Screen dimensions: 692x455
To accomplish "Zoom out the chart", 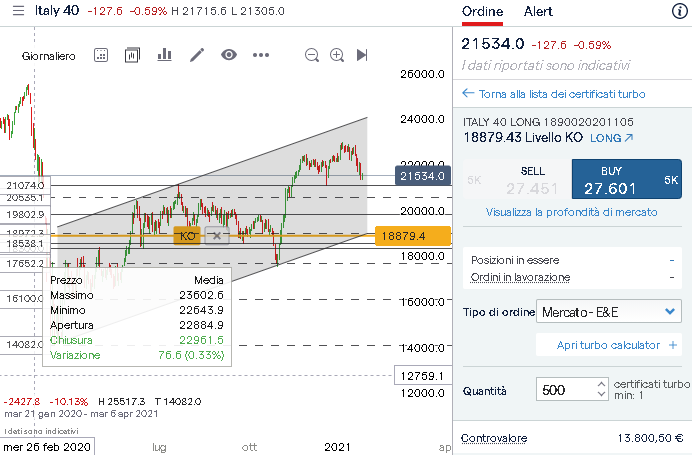I will [312, 55].
